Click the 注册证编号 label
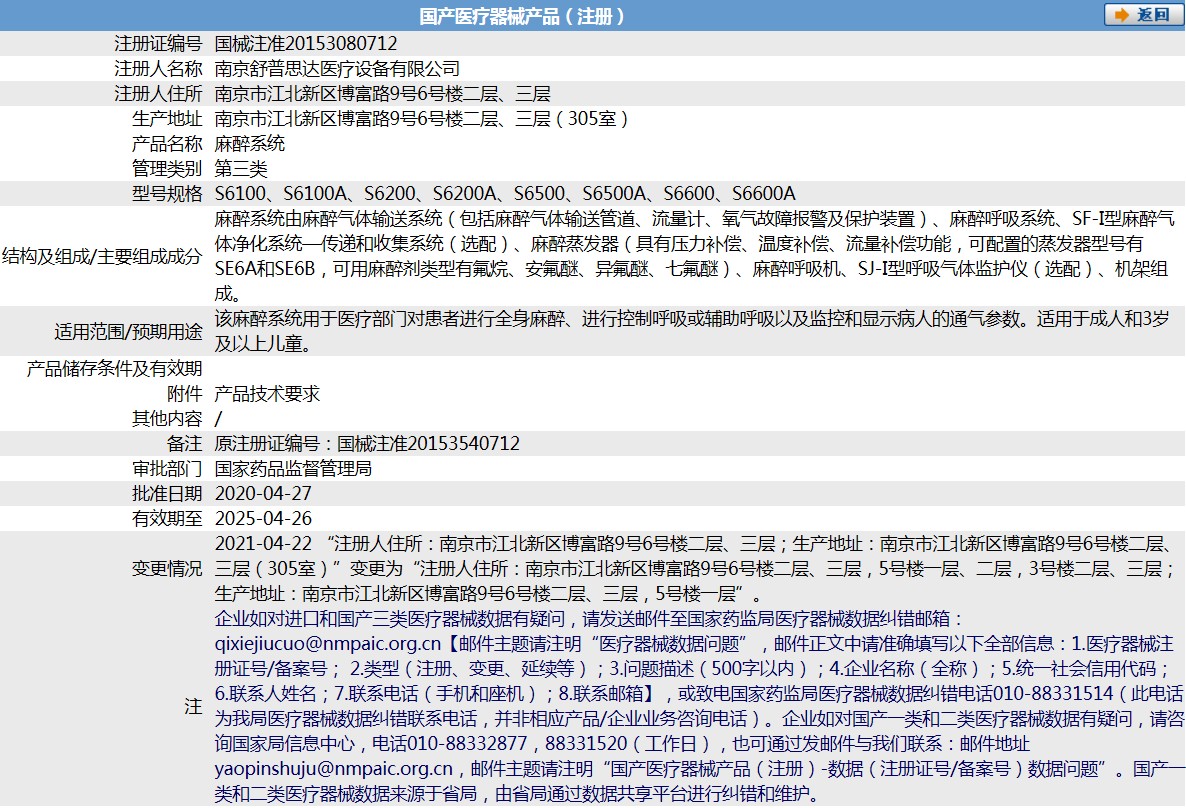The image size is (1186, 808). (158, 44)
